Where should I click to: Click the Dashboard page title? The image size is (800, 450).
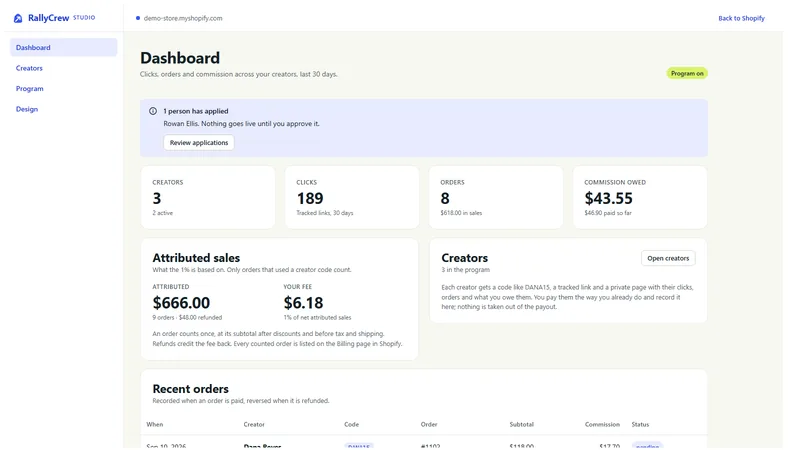(180, 58)
